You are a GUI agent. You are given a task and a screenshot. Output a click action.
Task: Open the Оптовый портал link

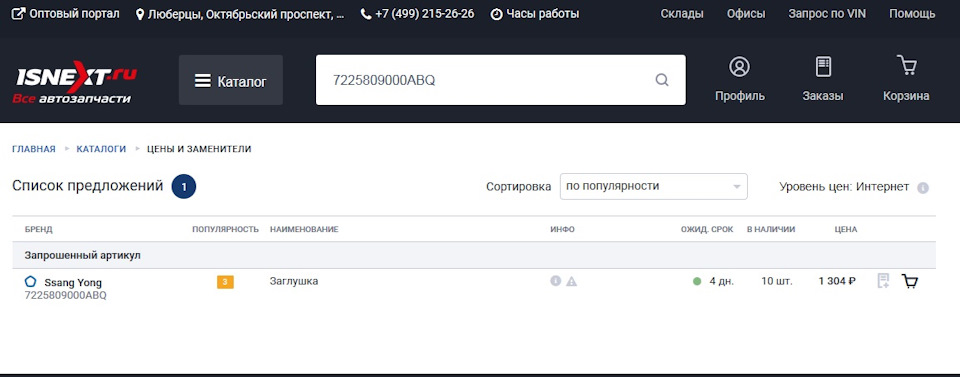click(x=66, y=13)
